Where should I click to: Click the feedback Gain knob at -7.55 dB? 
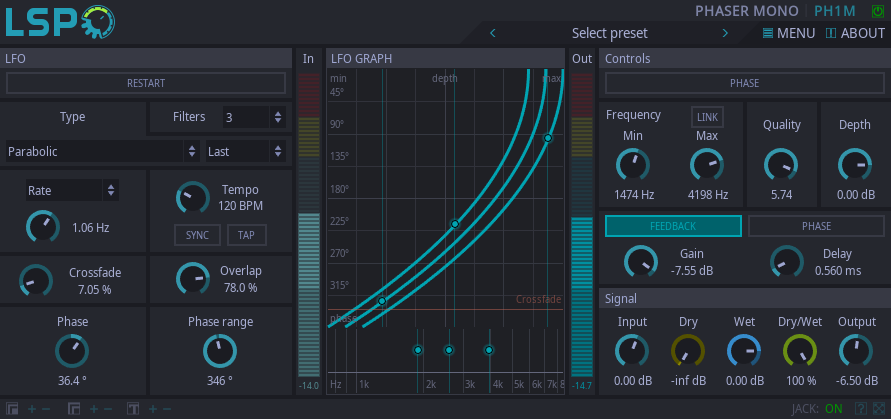coord(641,262)
